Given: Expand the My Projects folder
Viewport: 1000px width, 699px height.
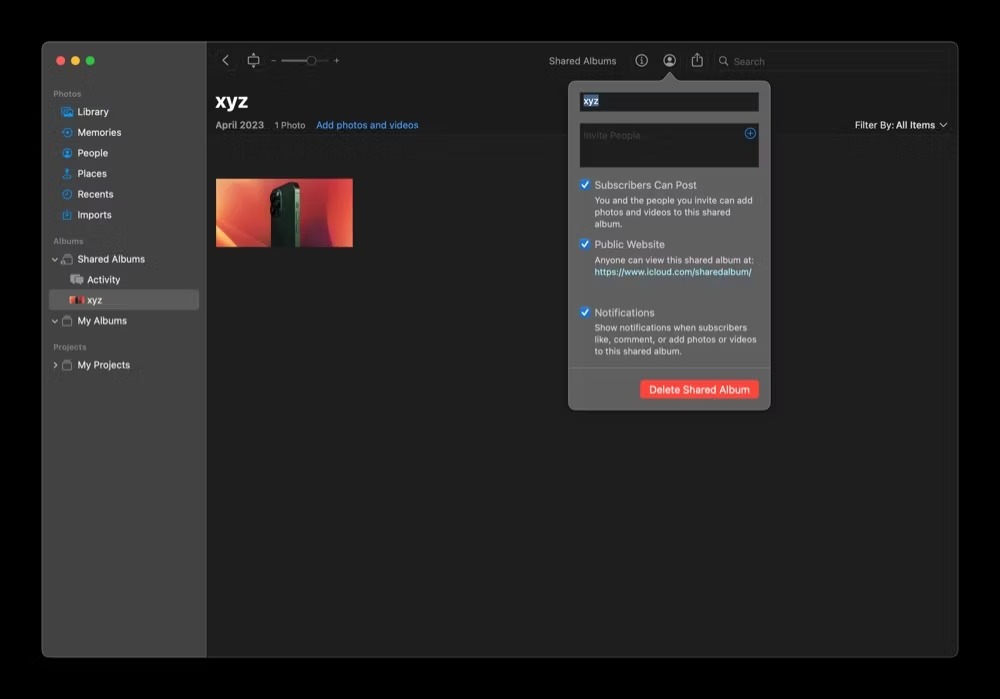Looking at the screenshot, I should click(x=55, y=365).
